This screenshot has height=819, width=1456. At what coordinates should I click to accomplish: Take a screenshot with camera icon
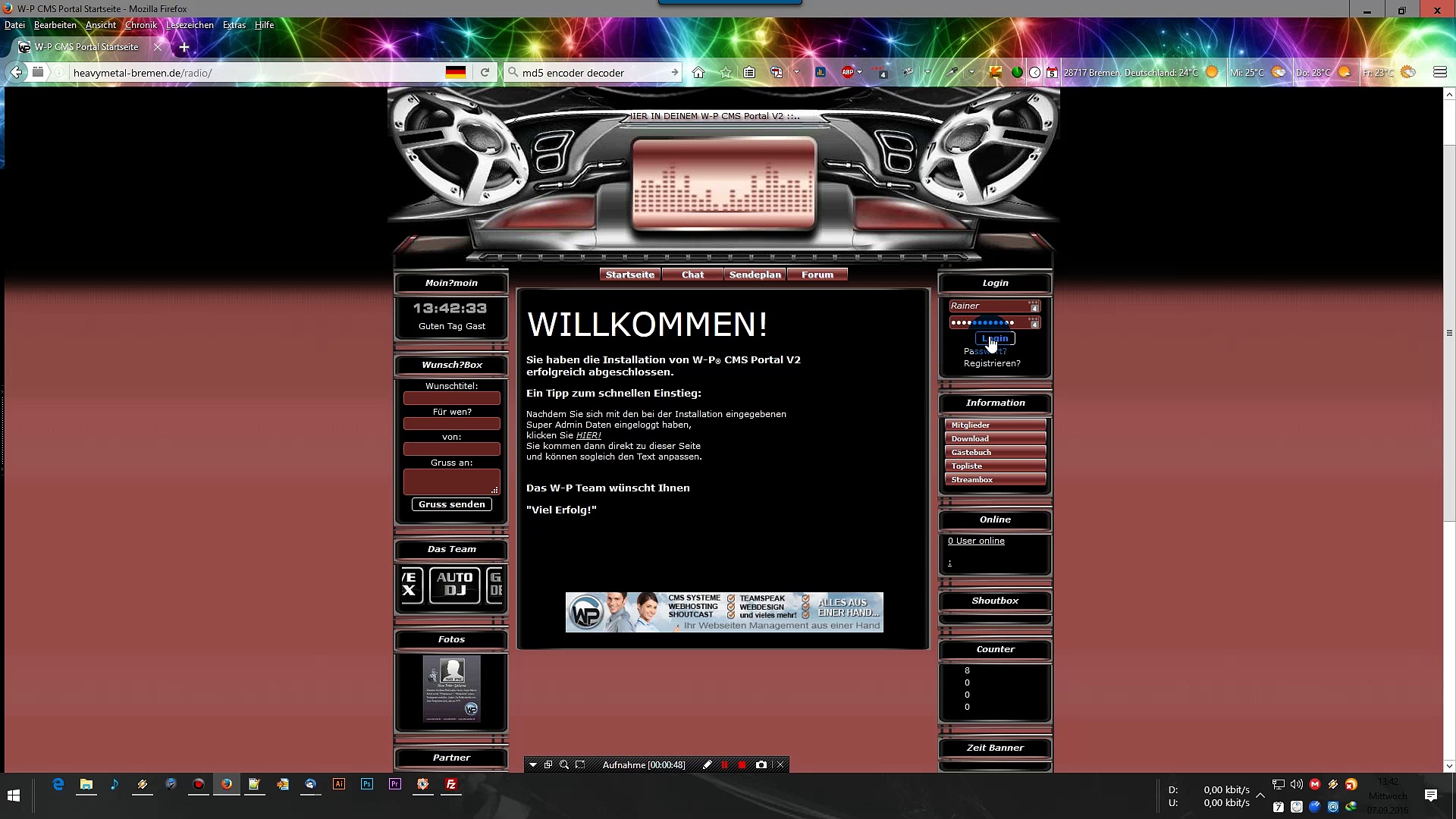pos(761,764)
